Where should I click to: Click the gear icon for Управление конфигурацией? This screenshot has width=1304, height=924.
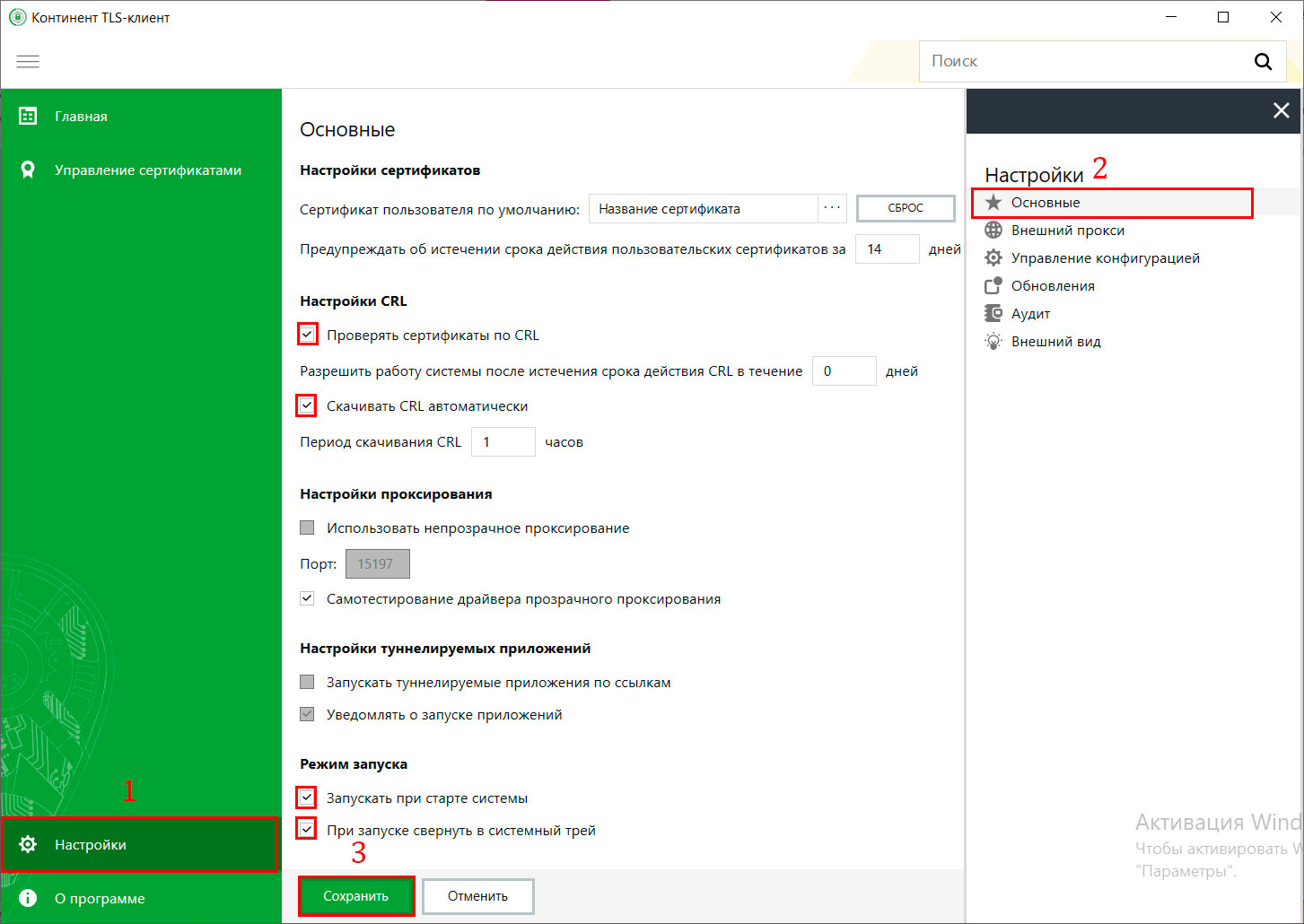click(x=993, y=258)
